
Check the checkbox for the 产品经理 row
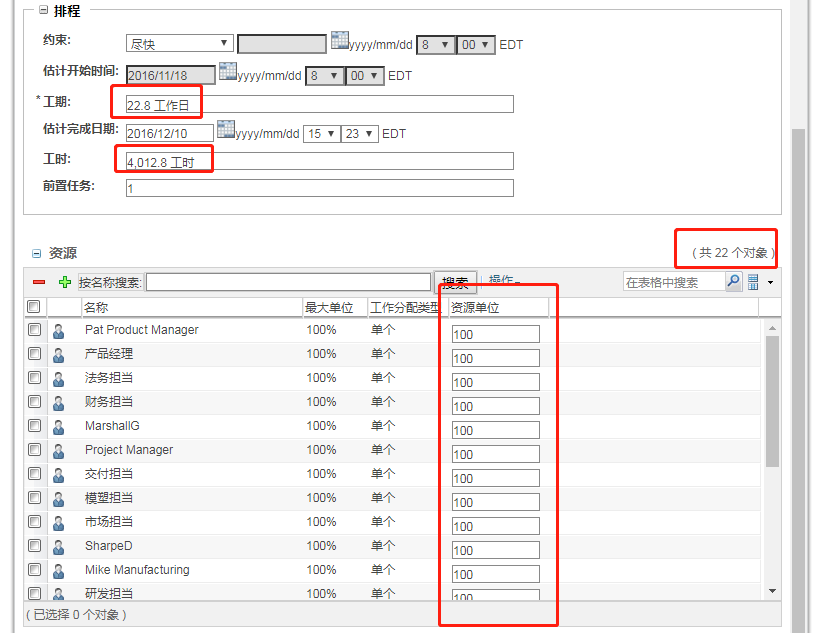tap(35, 353)
